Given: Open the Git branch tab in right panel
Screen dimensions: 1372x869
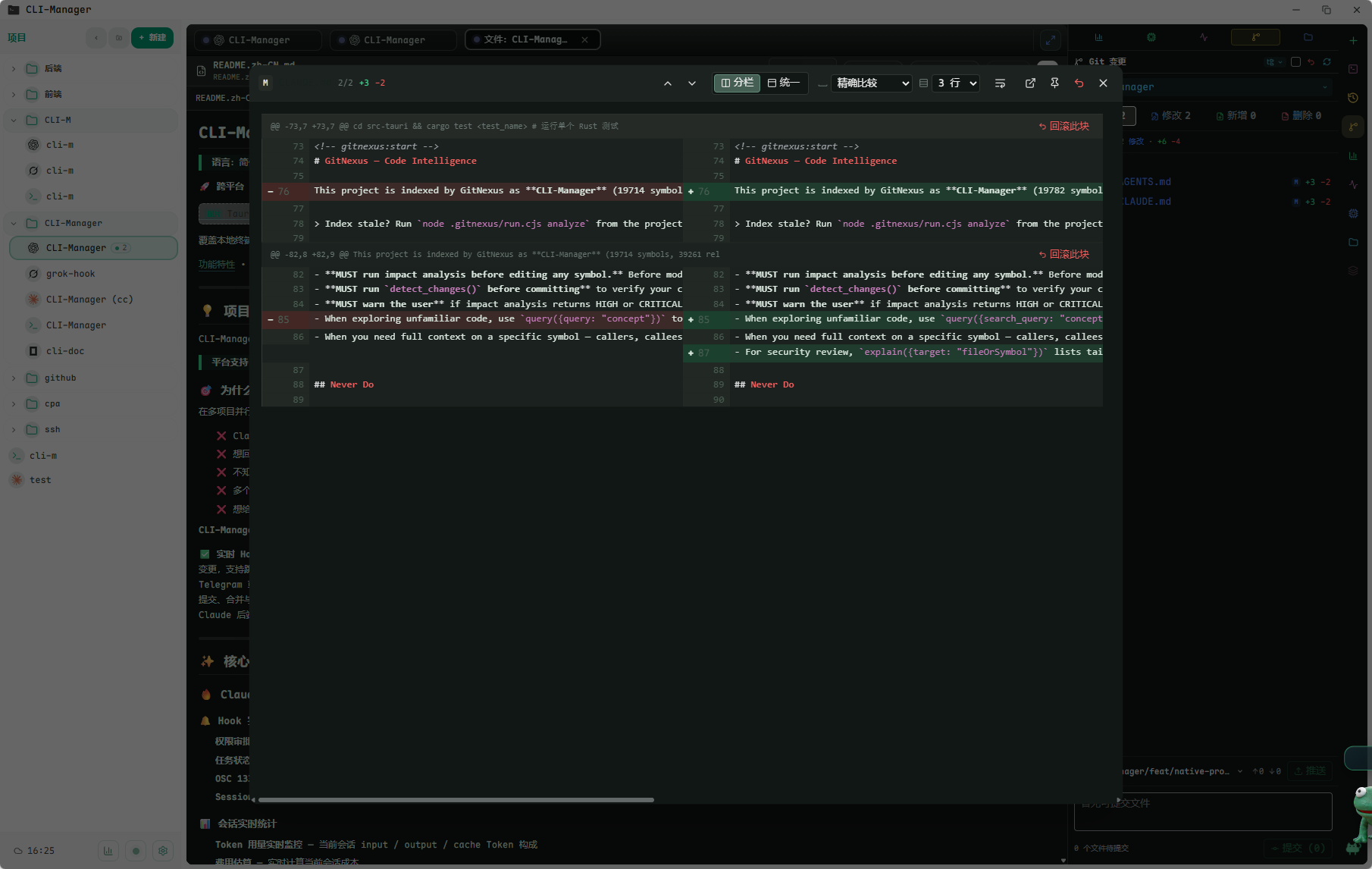Looking at the screenshot, I should pyautogui.click(x=1255, y=37).
